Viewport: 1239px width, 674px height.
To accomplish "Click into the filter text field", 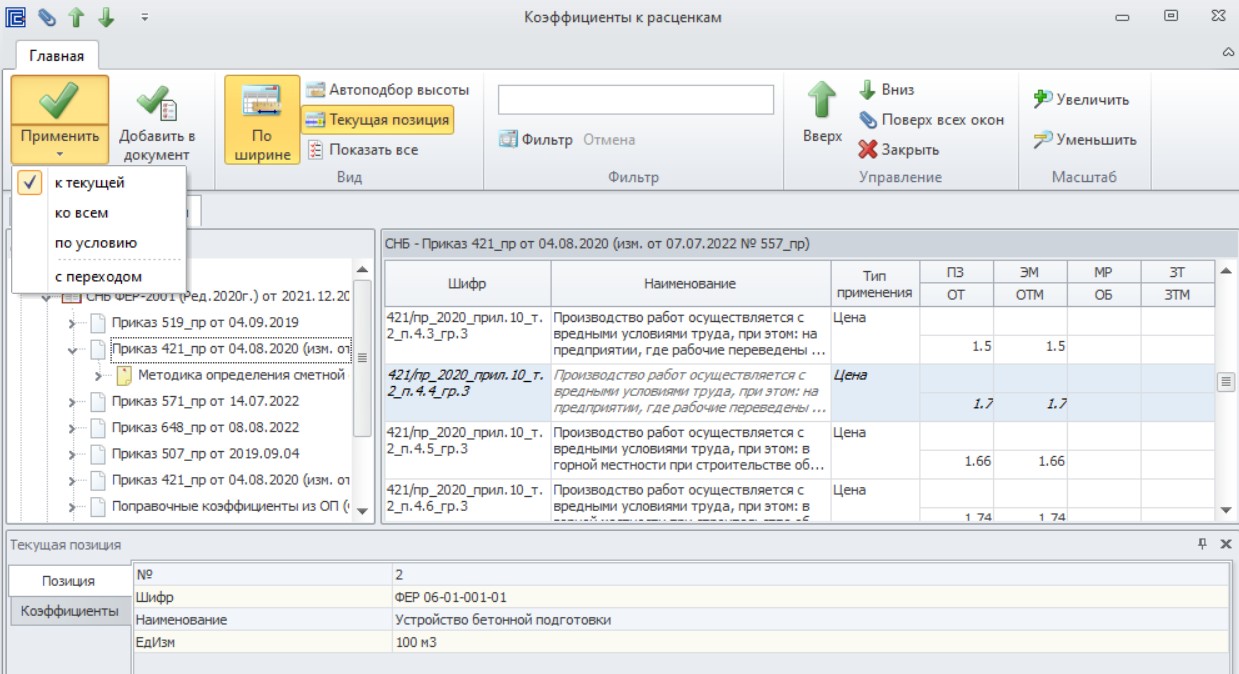I will pos(636,100).
